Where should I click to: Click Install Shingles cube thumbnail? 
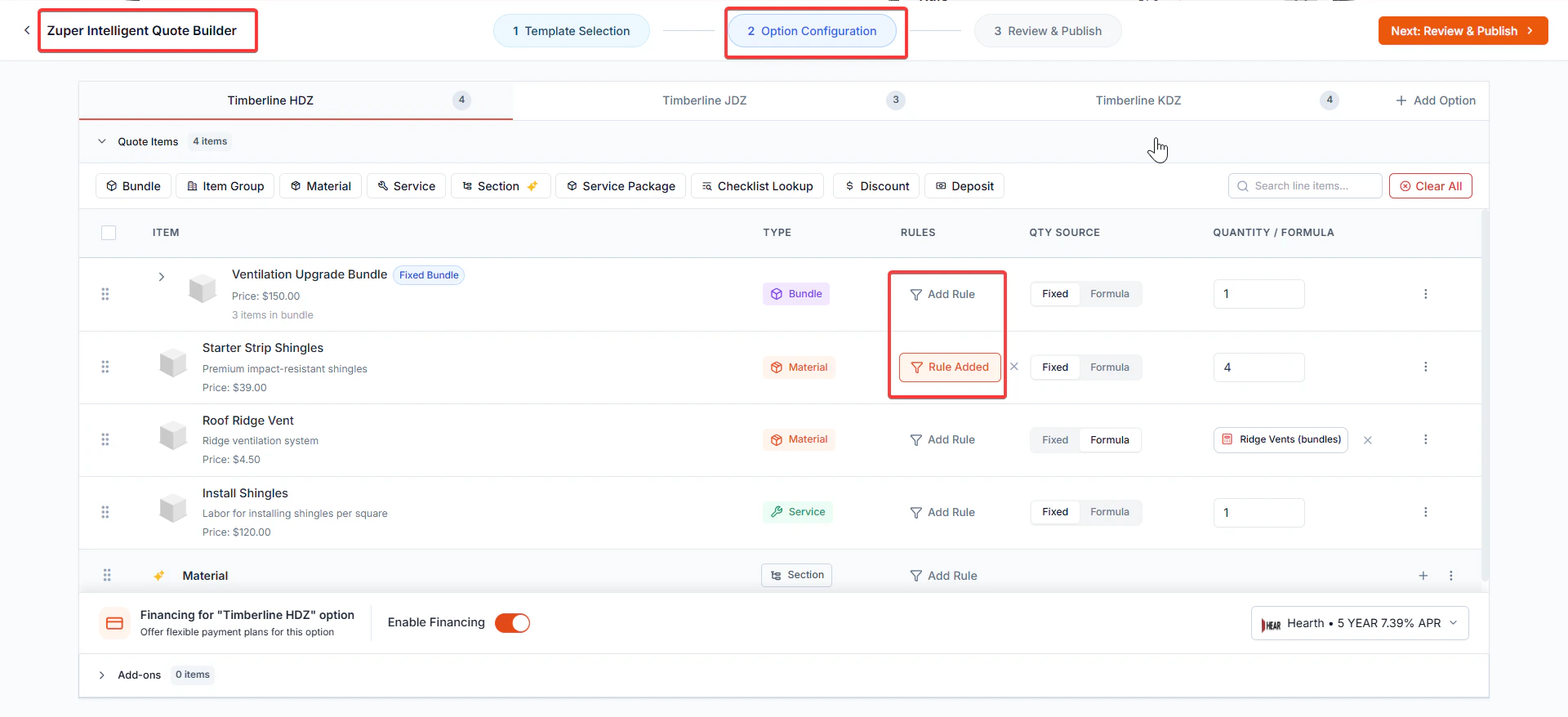pyautogui.click(x=173, y=507)
